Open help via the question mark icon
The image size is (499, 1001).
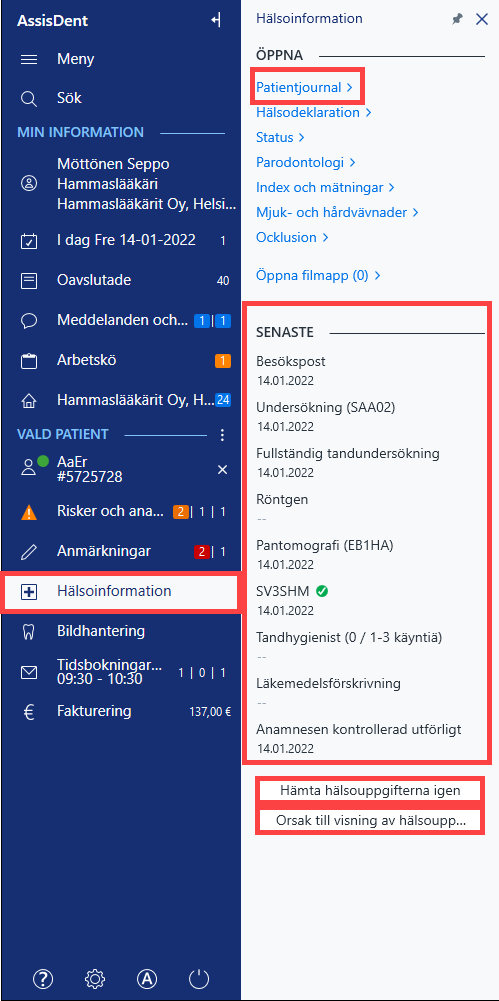coord(43,978)
